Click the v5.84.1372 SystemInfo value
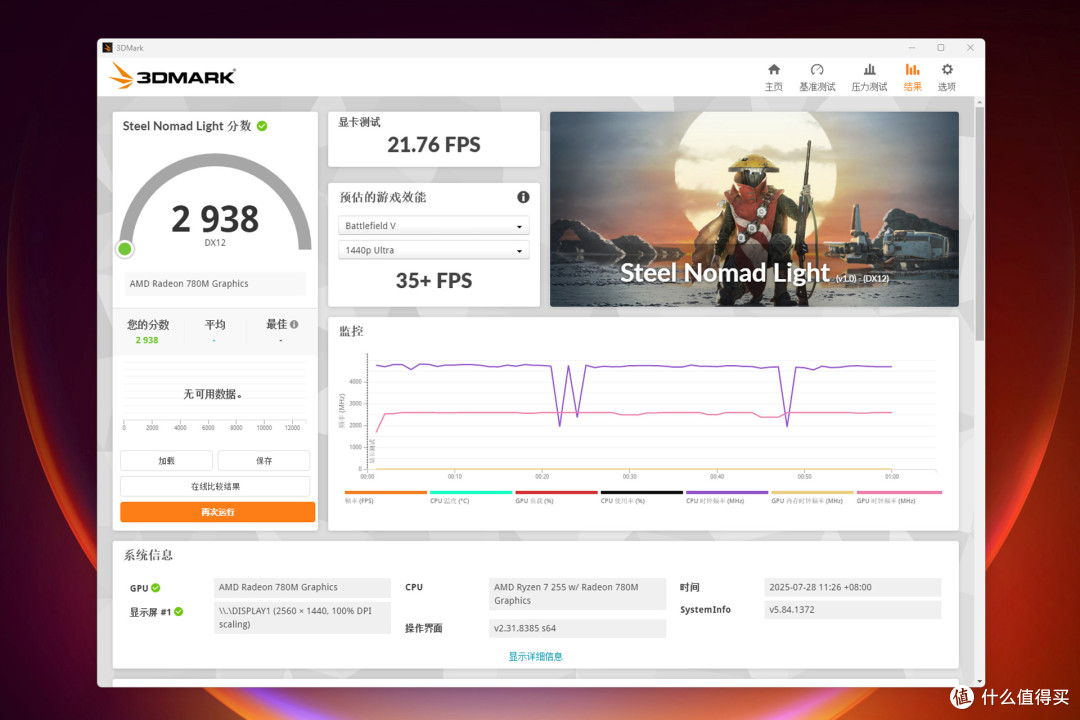 (853, 610)
